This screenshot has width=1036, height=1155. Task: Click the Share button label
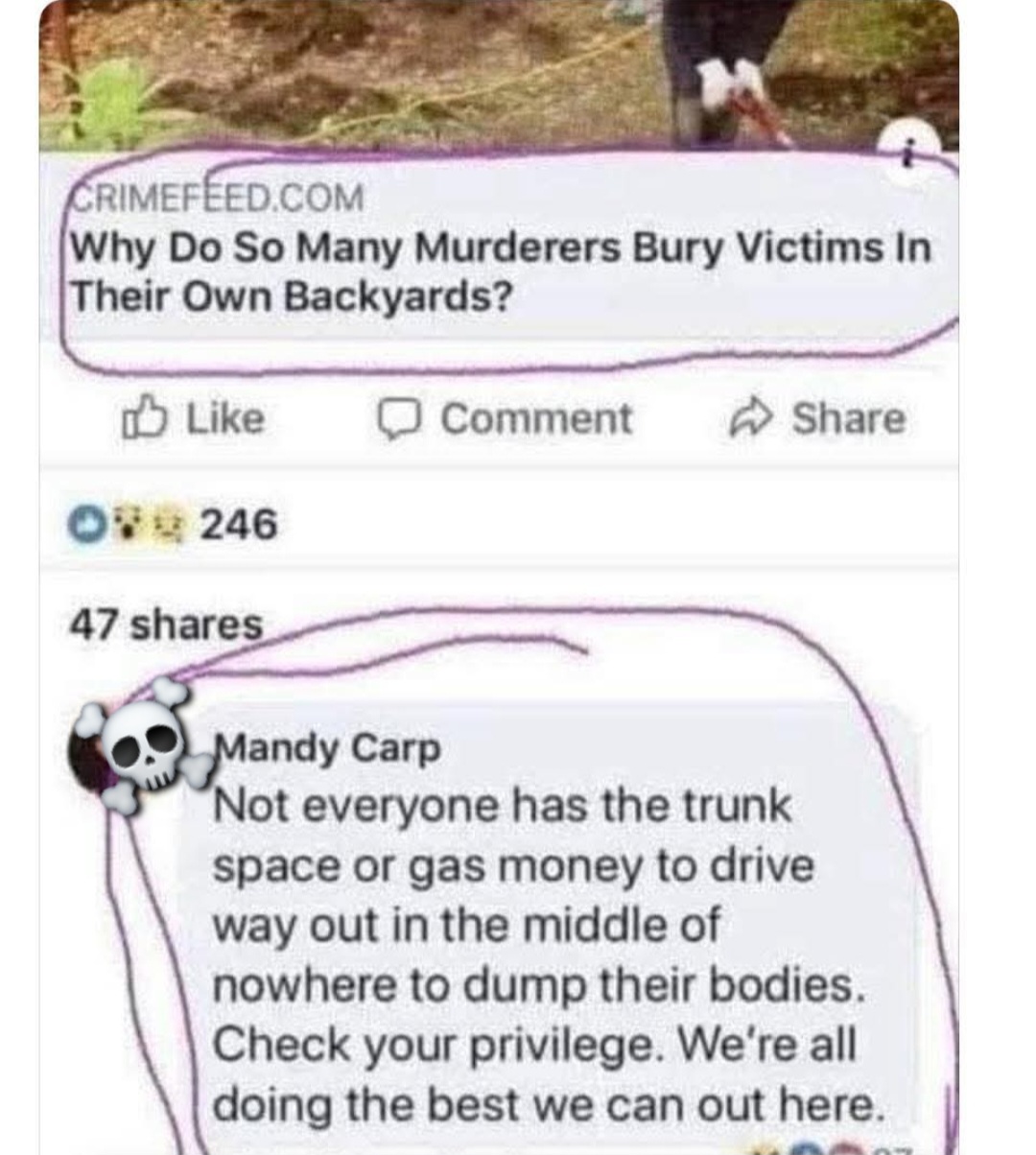click(x=848, y=418)
